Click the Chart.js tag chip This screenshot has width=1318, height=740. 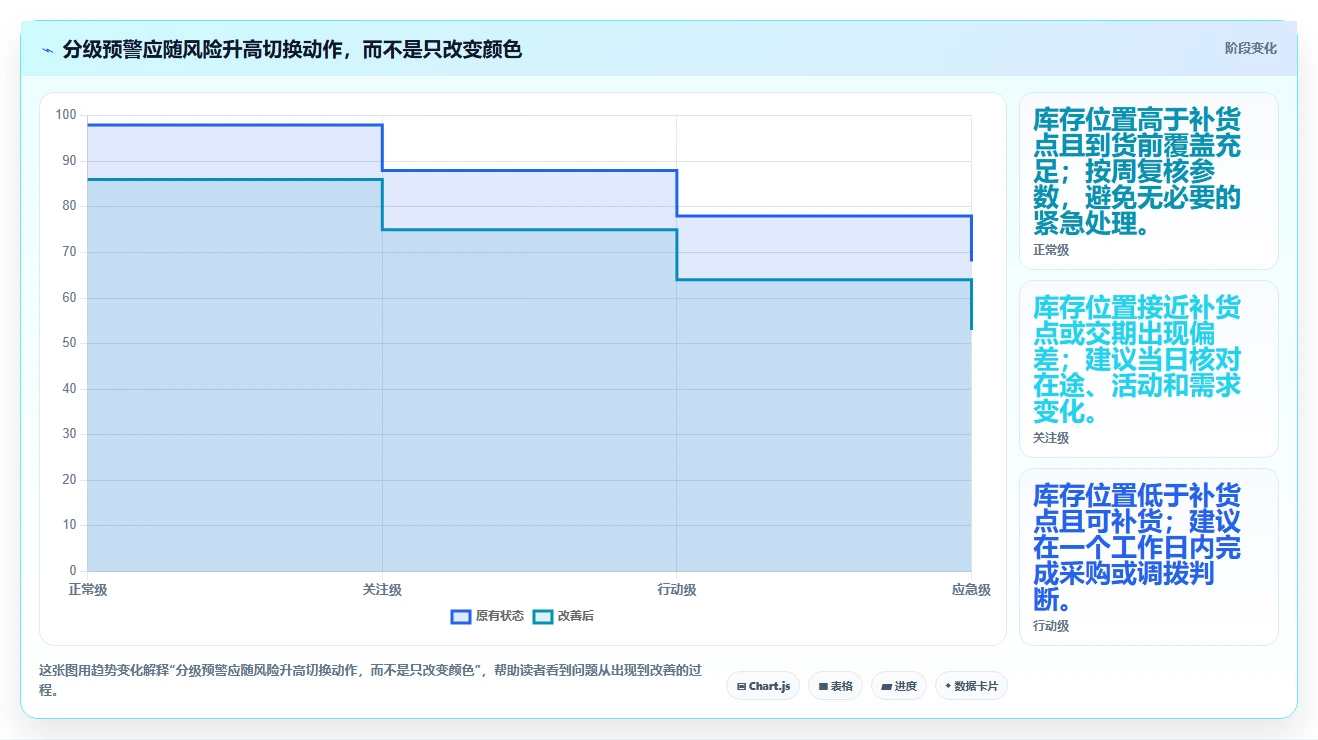(x=763, y=686)
